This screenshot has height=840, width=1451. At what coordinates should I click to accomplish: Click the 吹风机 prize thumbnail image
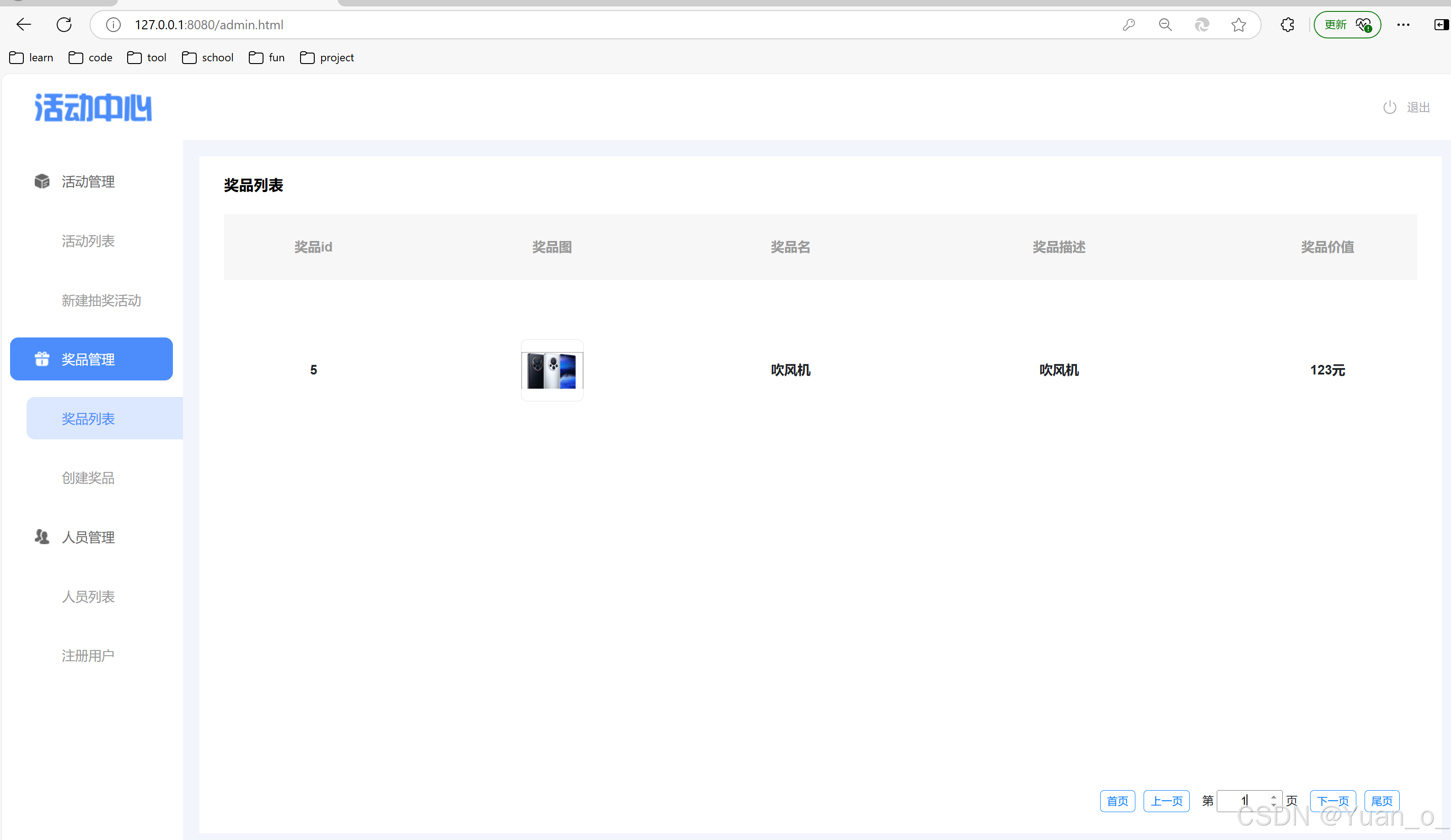point(552,370)
